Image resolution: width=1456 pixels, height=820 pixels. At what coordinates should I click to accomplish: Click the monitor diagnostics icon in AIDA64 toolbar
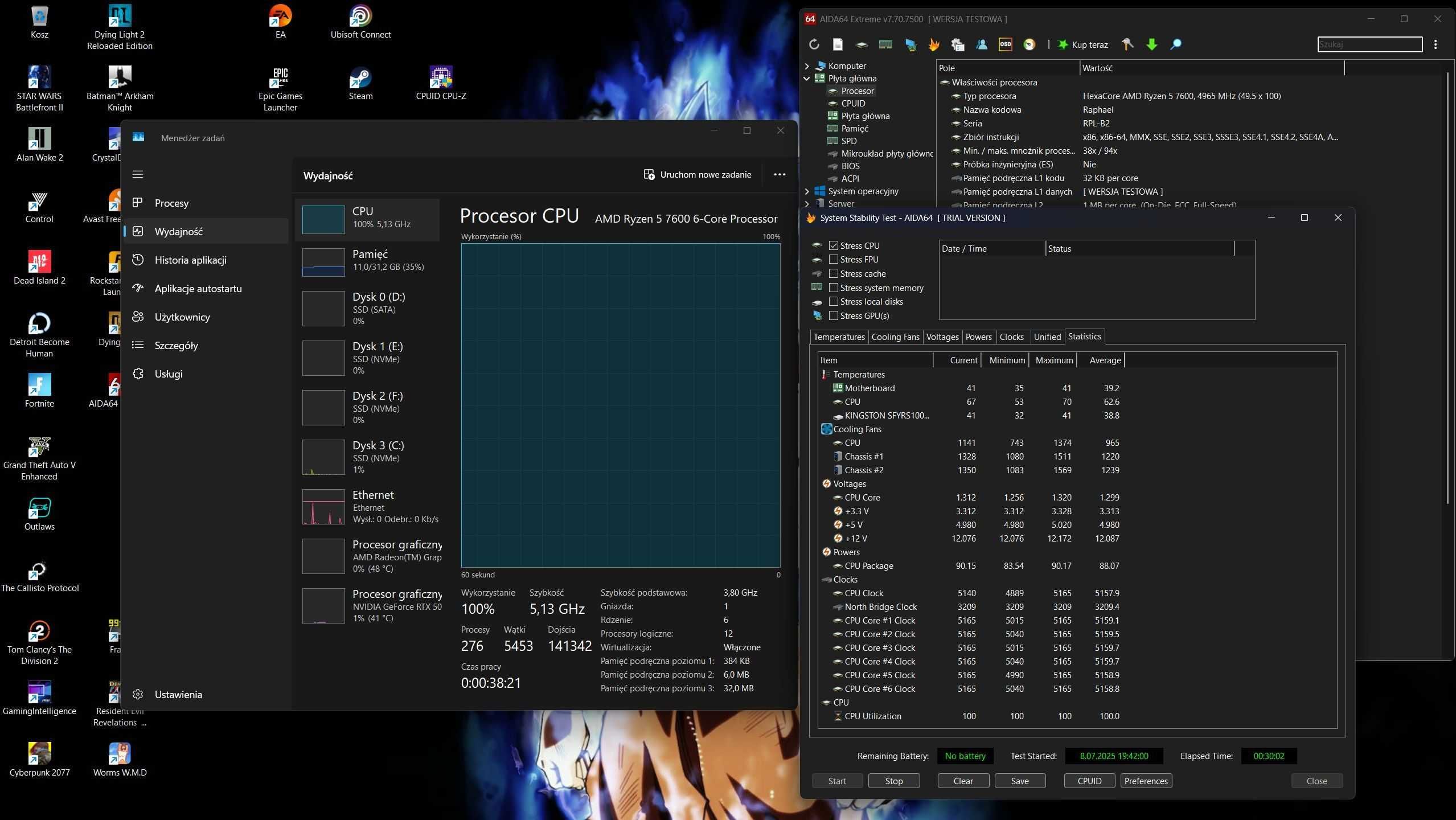pos(910,44)
